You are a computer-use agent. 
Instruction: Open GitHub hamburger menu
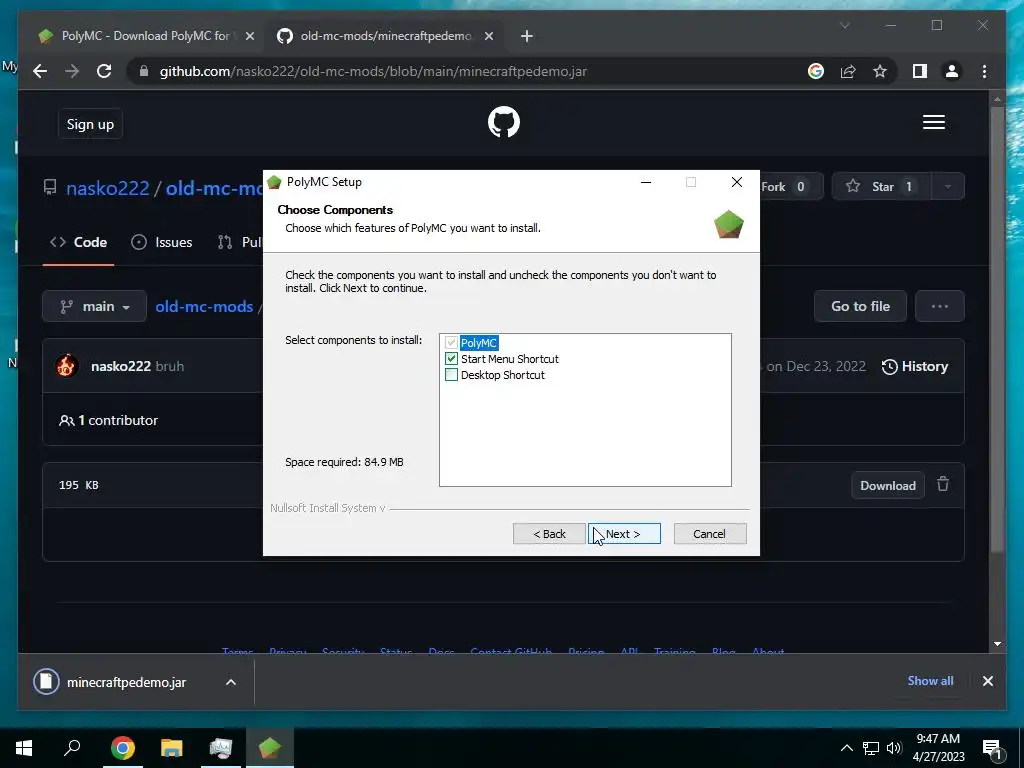click(933, 122)
